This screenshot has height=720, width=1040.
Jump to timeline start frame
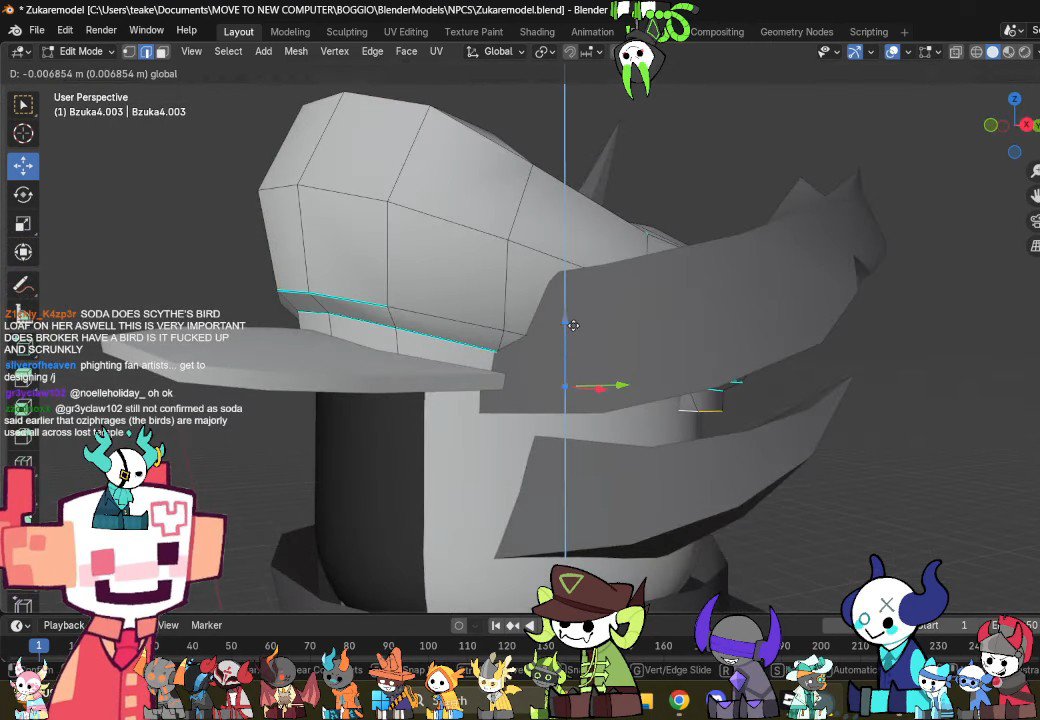click(495, 625)
